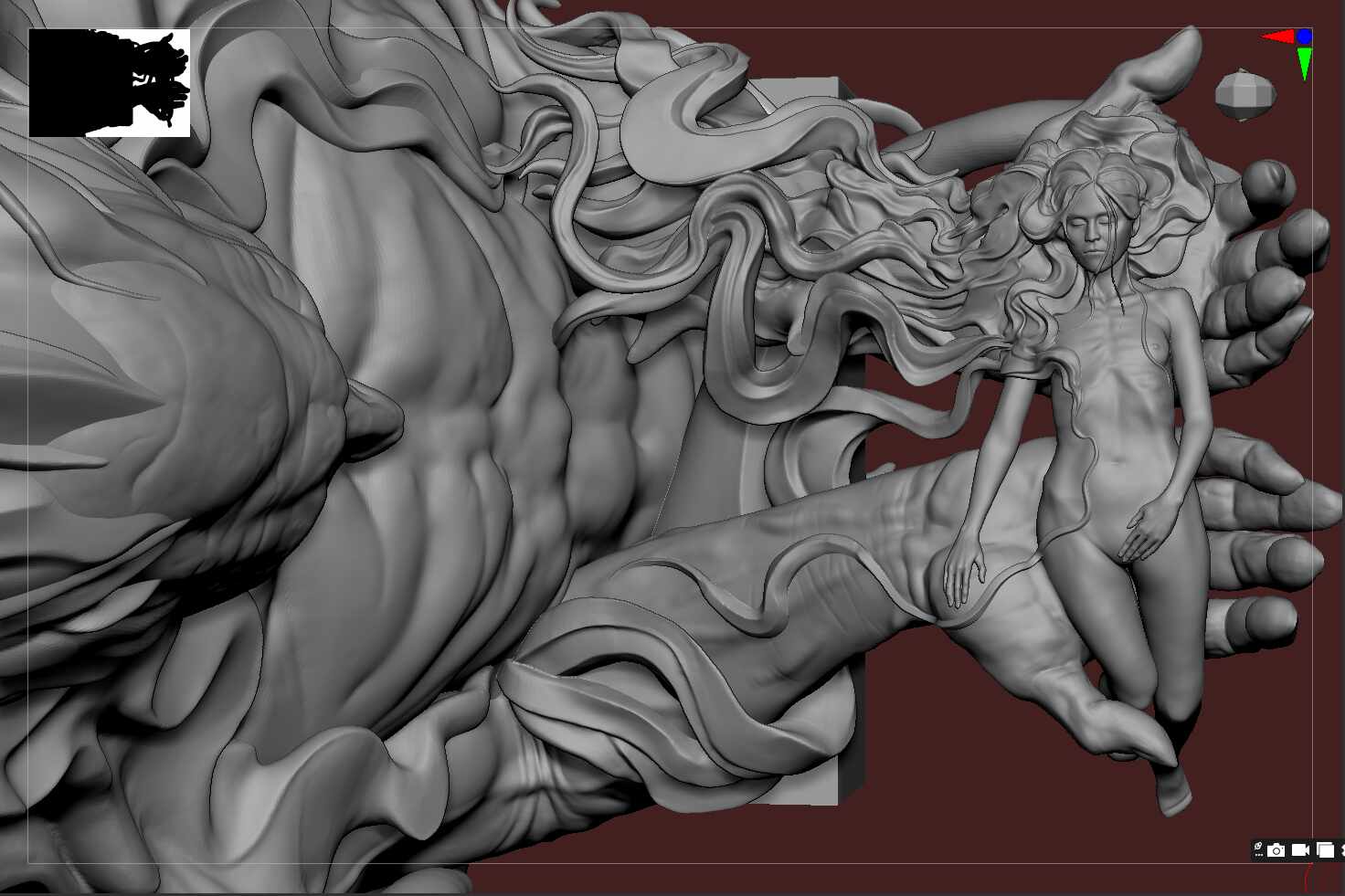Viewport: 1345px width, 896px height.
Task: Click the green Y-axis arrow
Action: pyautogui.click(x=1305, y=63)
